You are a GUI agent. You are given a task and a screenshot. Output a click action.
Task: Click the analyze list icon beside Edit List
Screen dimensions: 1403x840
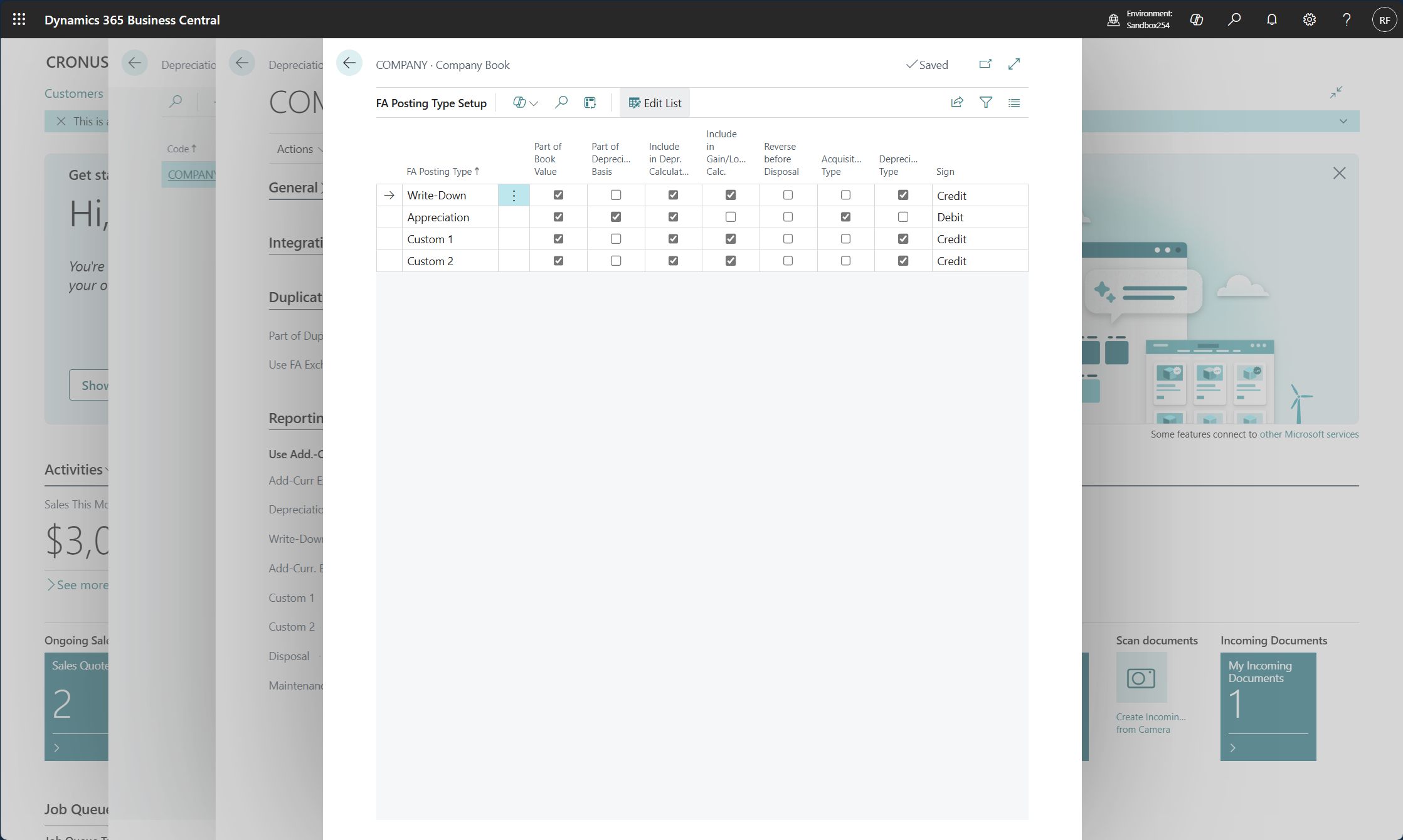pos(590,103)
